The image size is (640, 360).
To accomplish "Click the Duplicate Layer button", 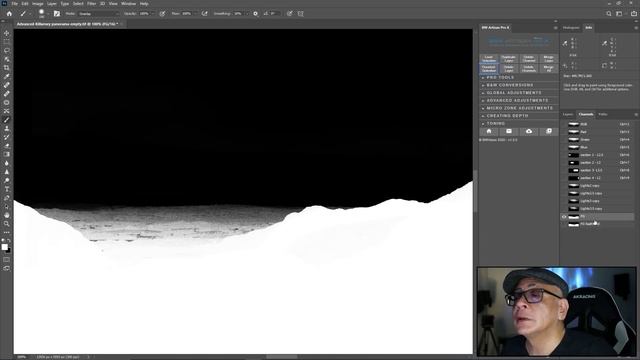I will point(509,59).
